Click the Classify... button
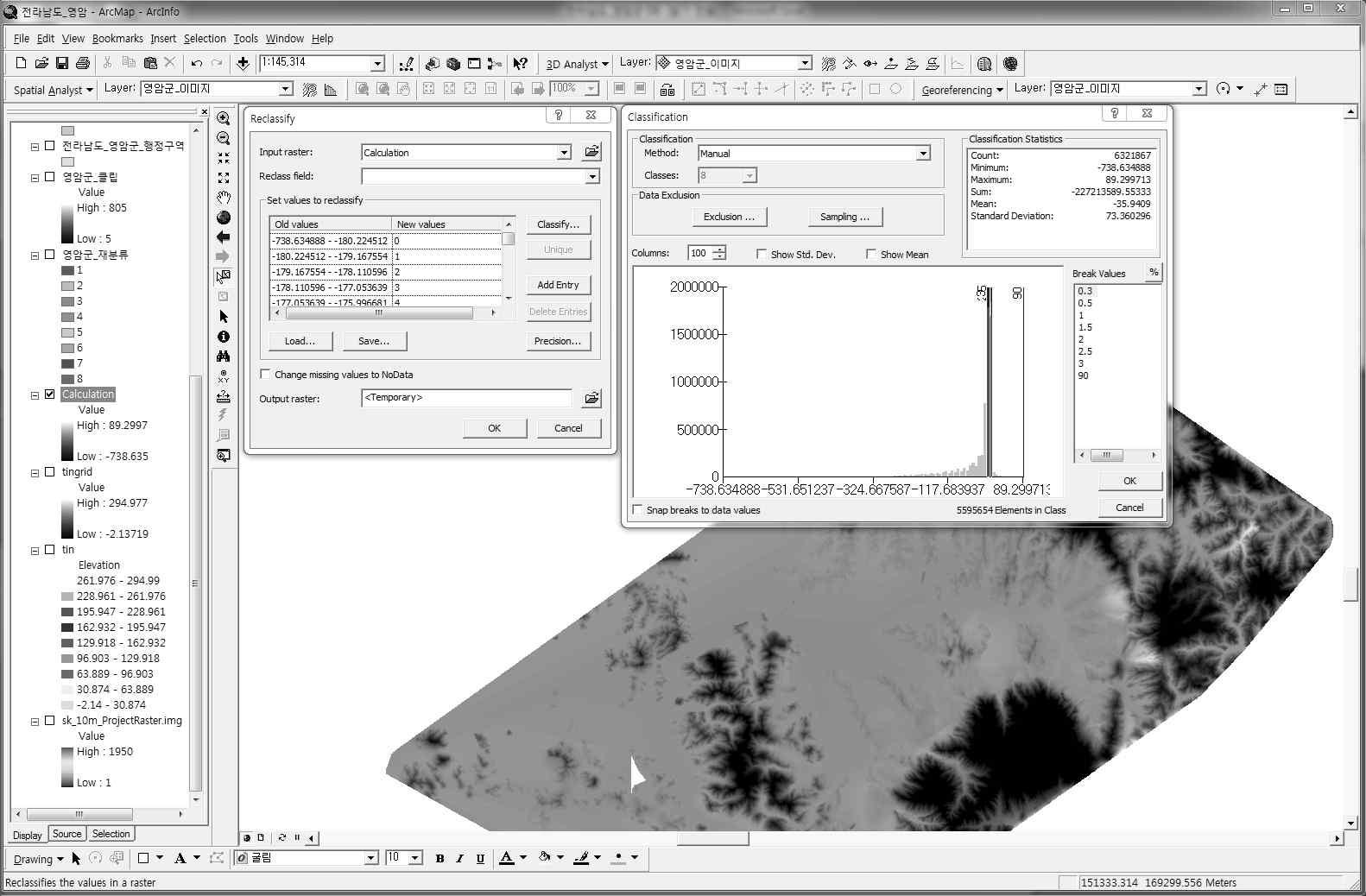The height and width of the screenshot is (896, 1366). [559, 224]
